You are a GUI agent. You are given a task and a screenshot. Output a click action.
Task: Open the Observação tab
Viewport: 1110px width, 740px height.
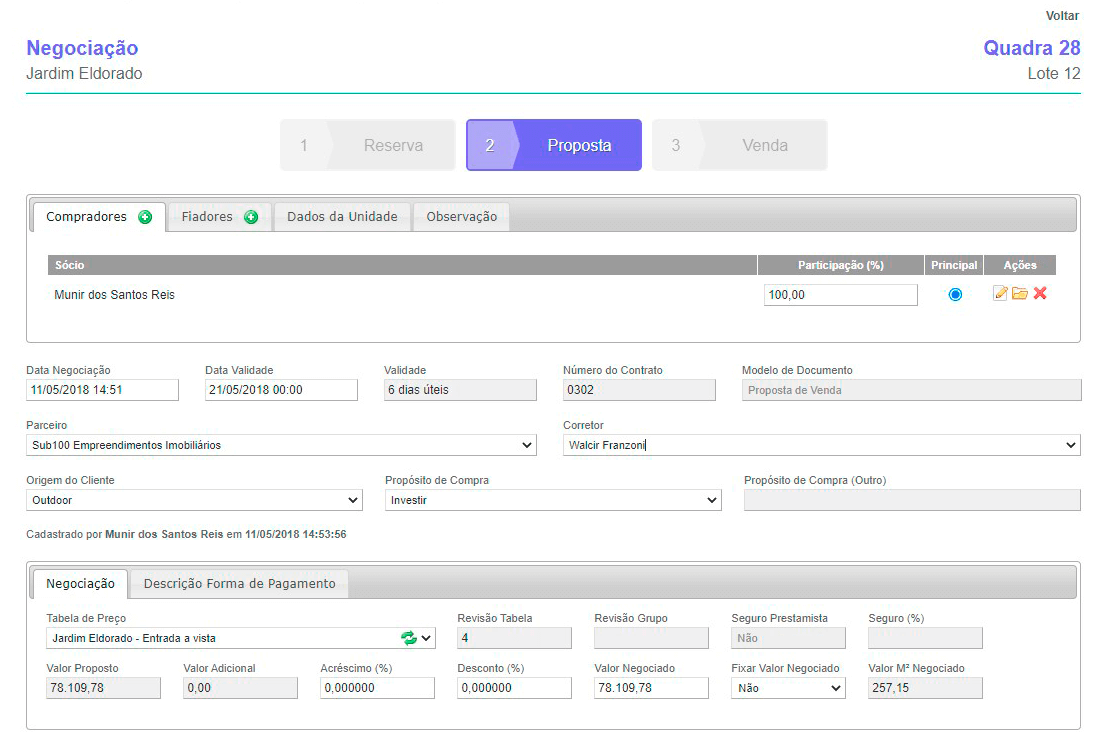[x=461, y=217]
